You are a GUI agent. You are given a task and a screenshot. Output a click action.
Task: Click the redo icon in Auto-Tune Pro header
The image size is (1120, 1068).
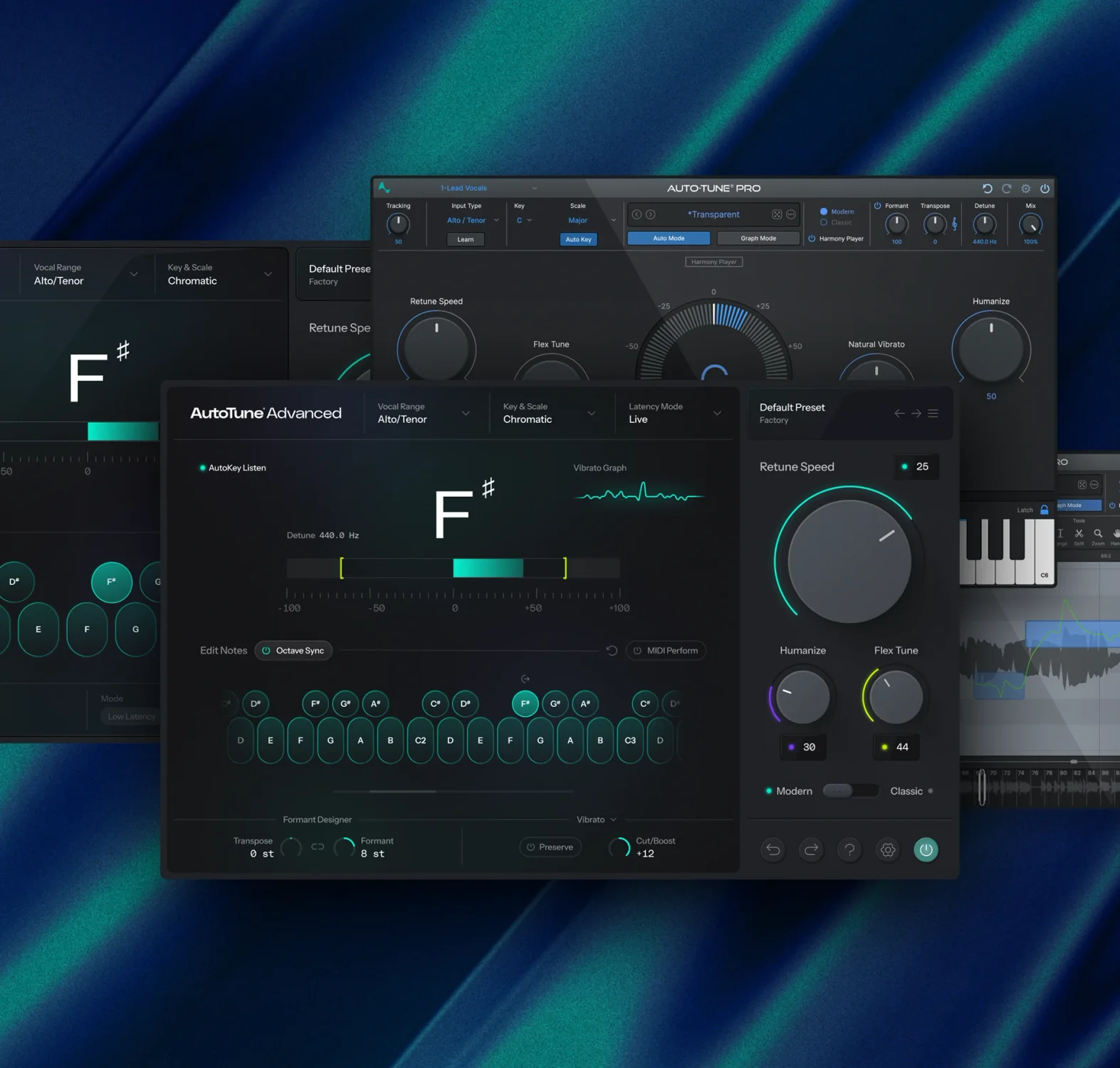pyautogui.click(x=1006, y=189)
